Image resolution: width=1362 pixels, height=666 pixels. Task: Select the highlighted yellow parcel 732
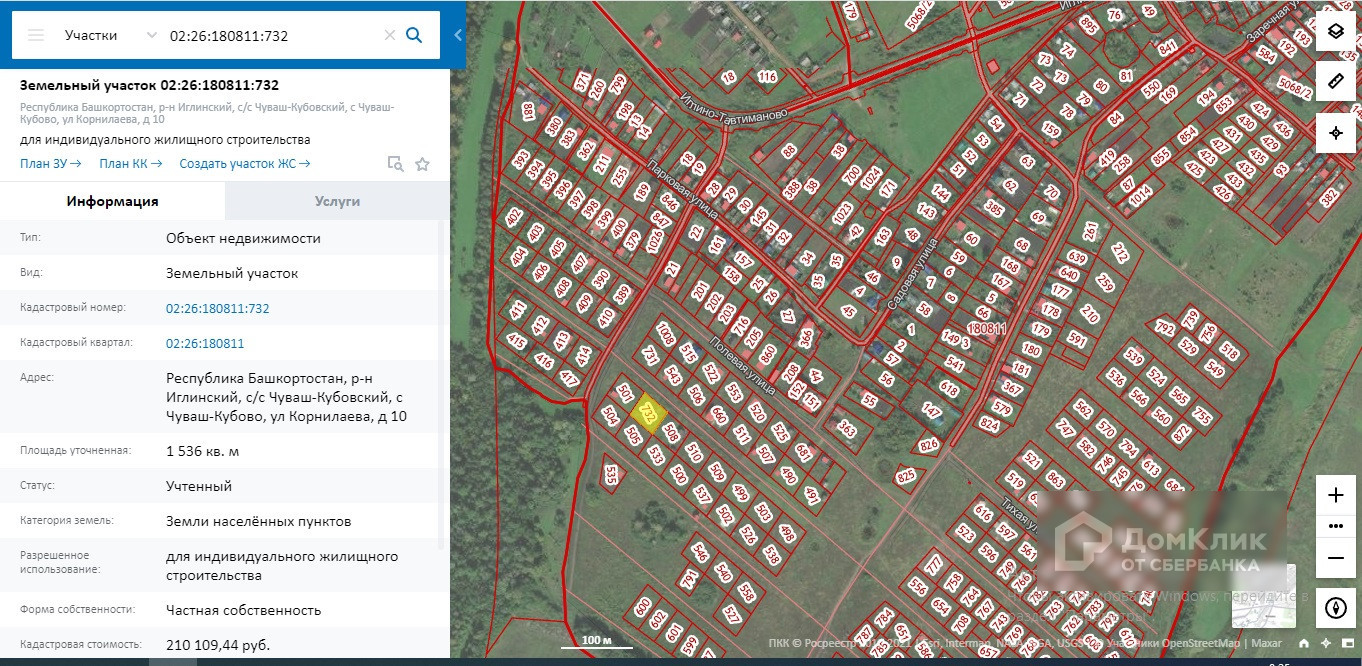click(651, 414)
